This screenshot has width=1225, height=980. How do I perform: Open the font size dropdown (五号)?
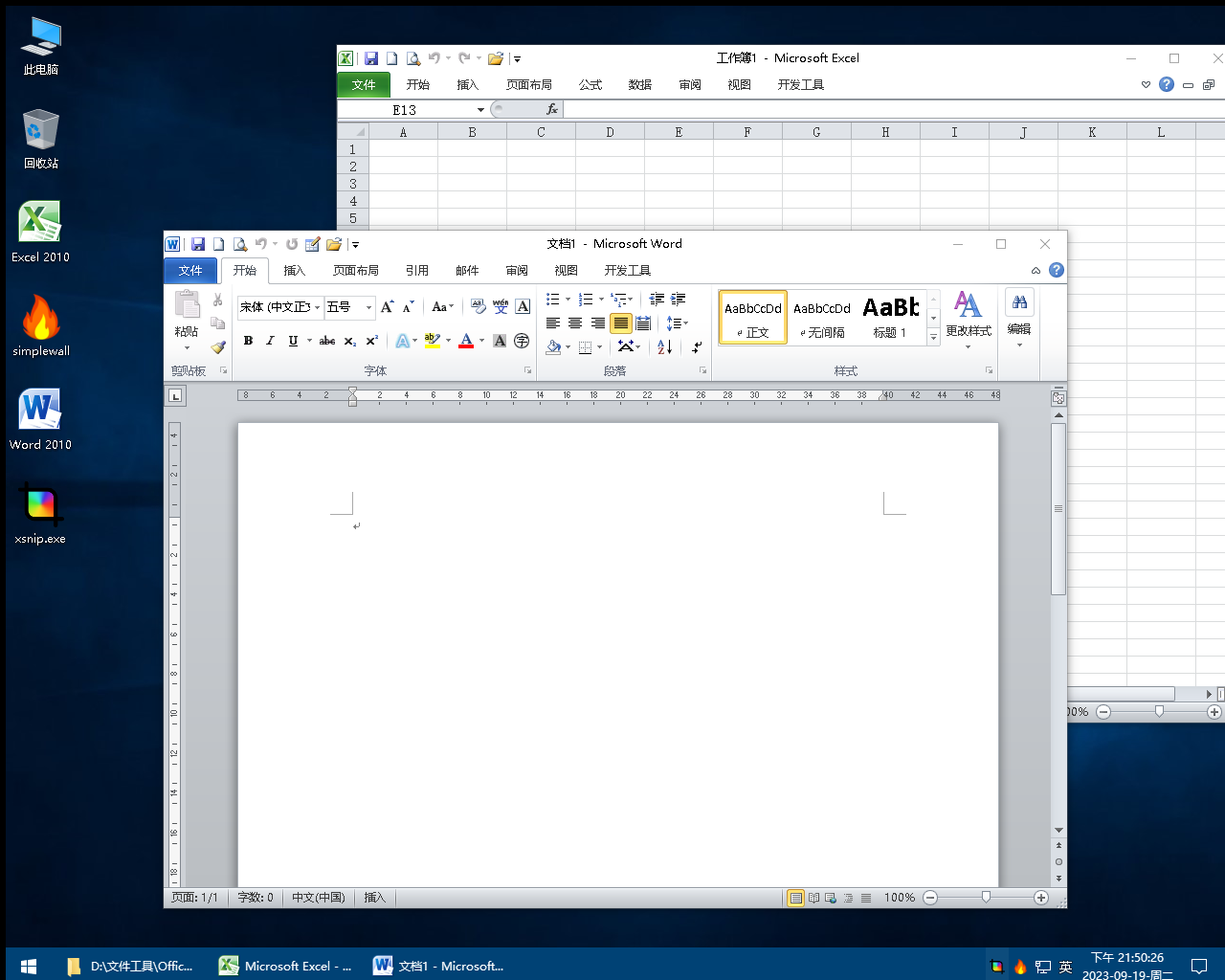click(x=368, y=307)
